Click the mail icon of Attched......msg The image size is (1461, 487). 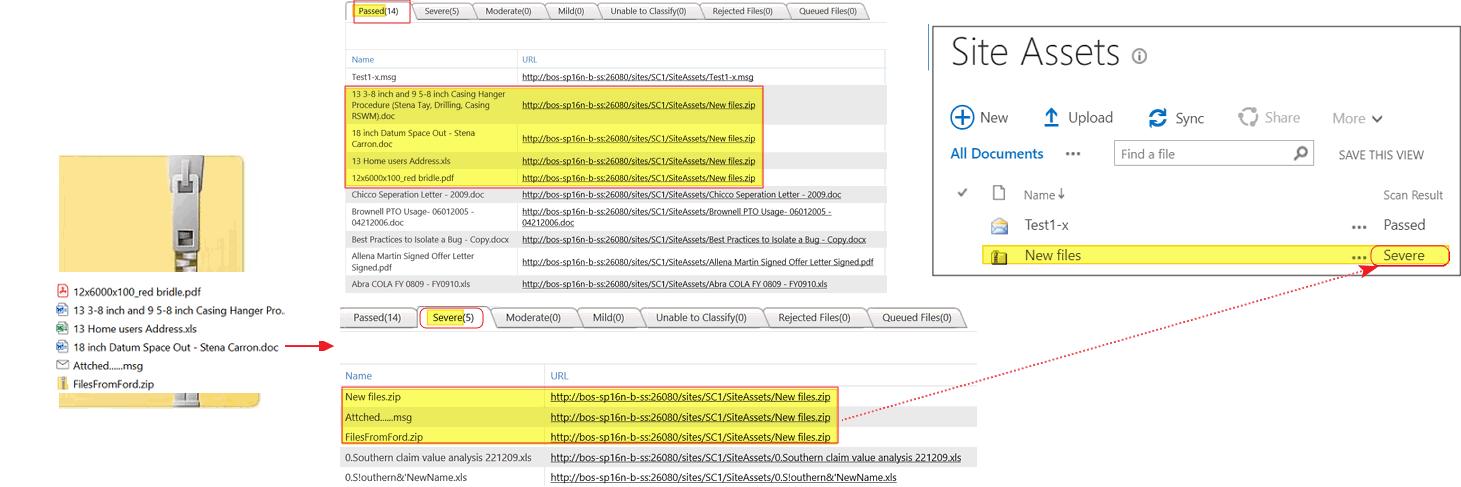coord(63,365)
